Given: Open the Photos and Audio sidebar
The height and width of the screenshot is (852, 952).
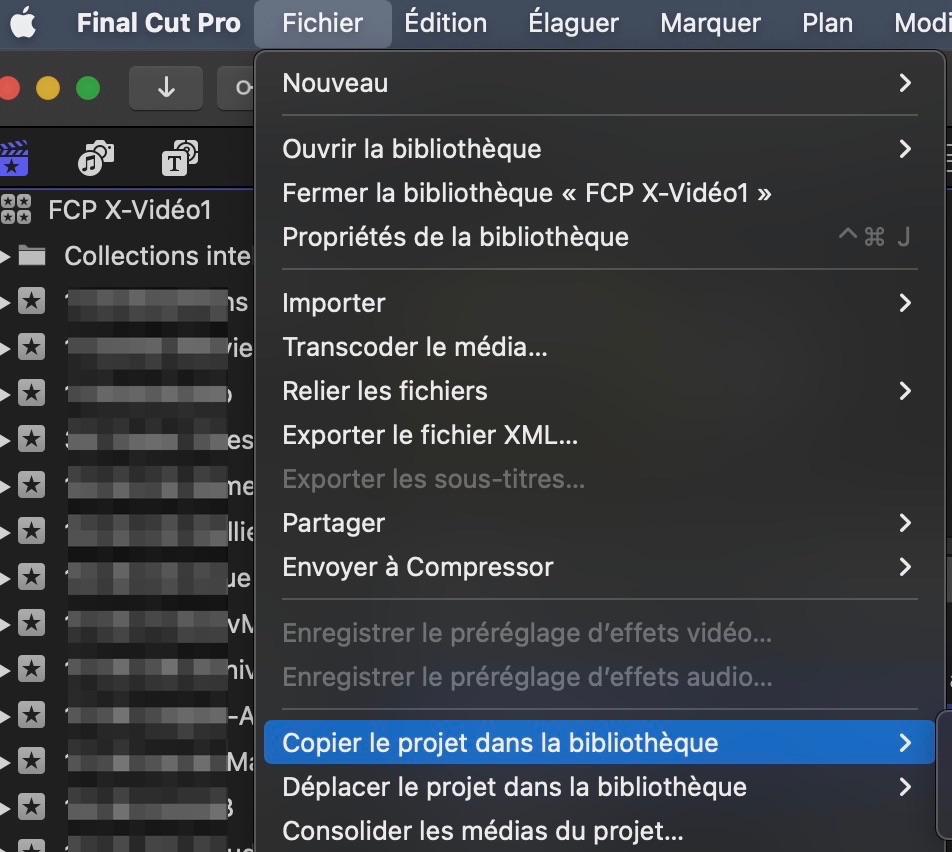Looking at the screenshot, I should (96, 158).
